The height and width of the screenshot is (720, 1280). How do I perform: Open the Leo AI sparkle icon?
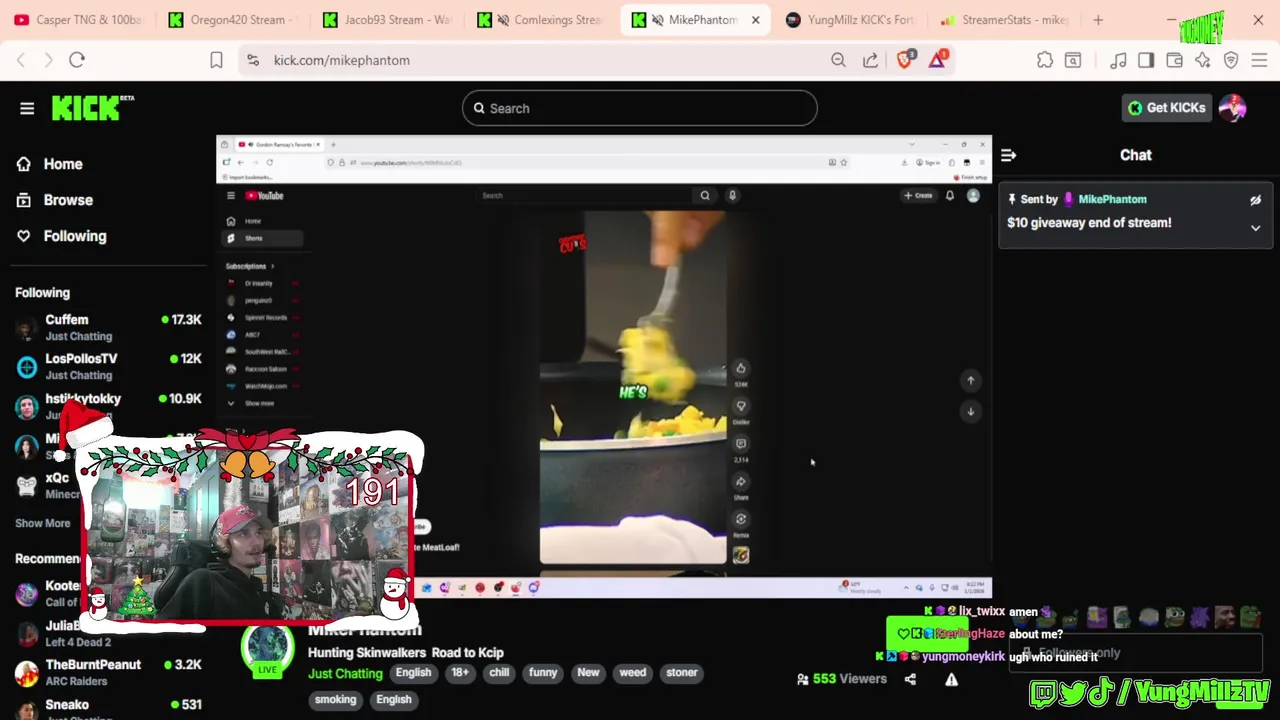click(1203, 60)
